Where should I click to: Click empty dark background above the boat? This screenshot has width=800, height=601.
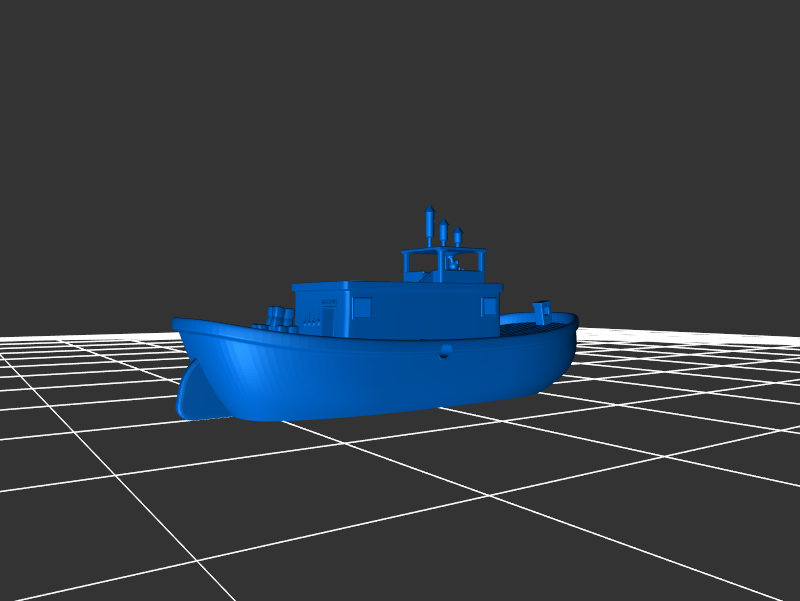400,100
